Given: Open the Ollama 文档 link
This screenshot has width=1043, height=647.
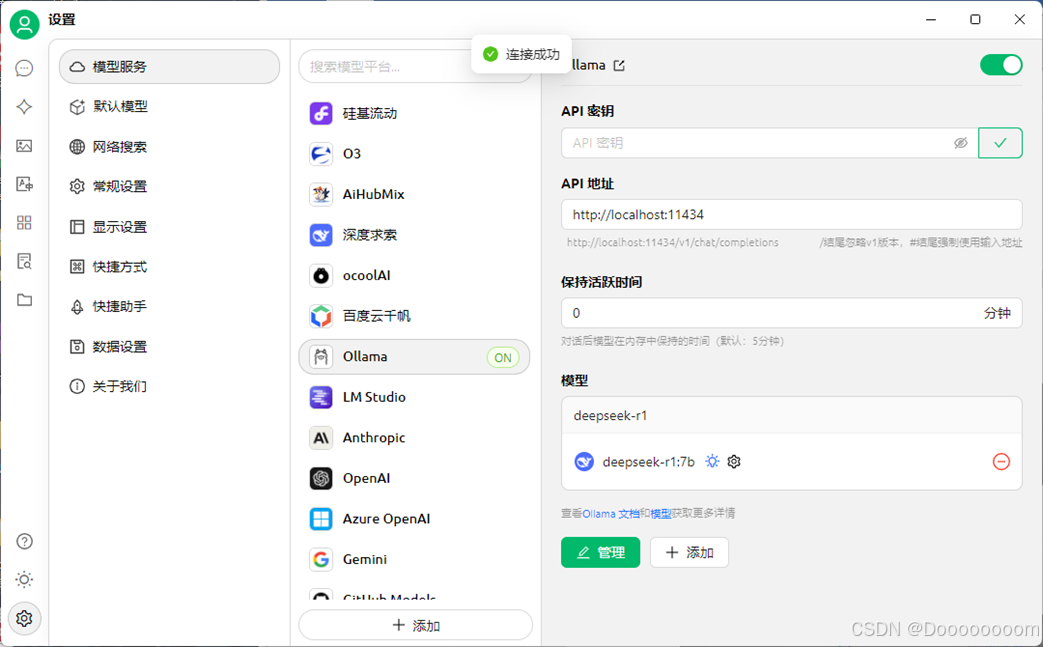Looking at the screenshot, I should coord(611,513).
